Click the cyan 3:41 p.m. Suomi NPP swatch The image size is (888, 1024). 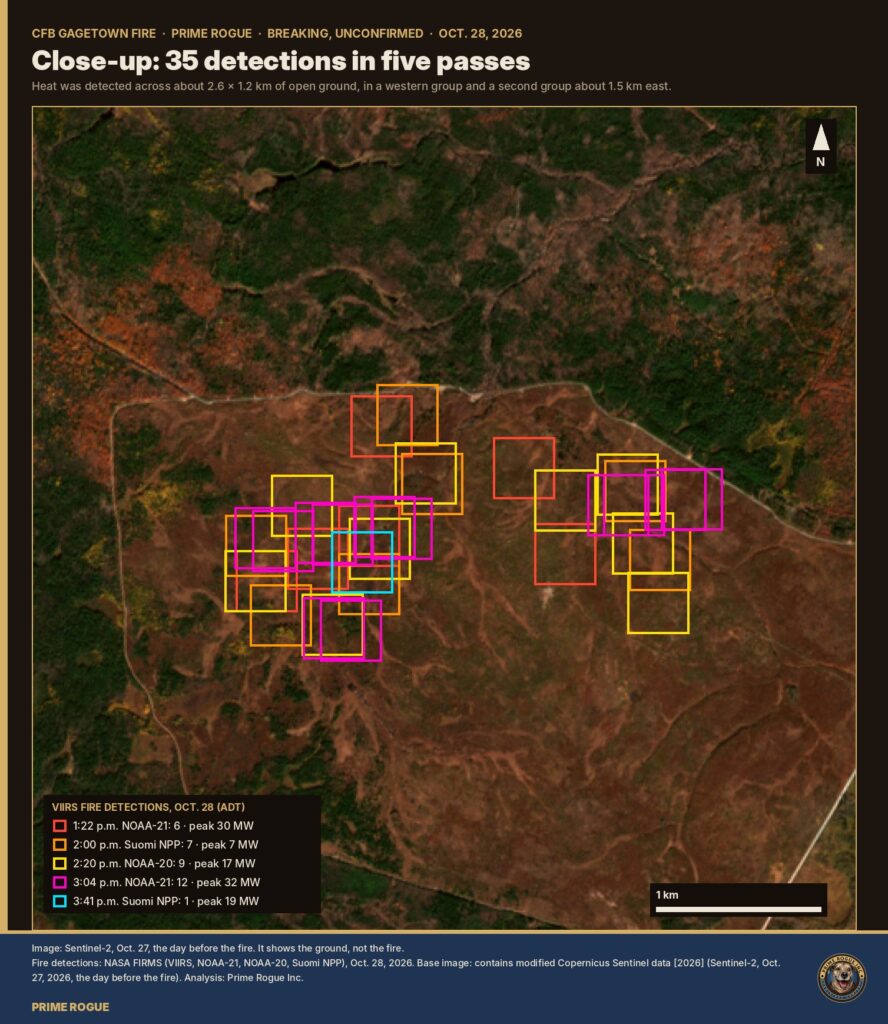tap(59, 901)
